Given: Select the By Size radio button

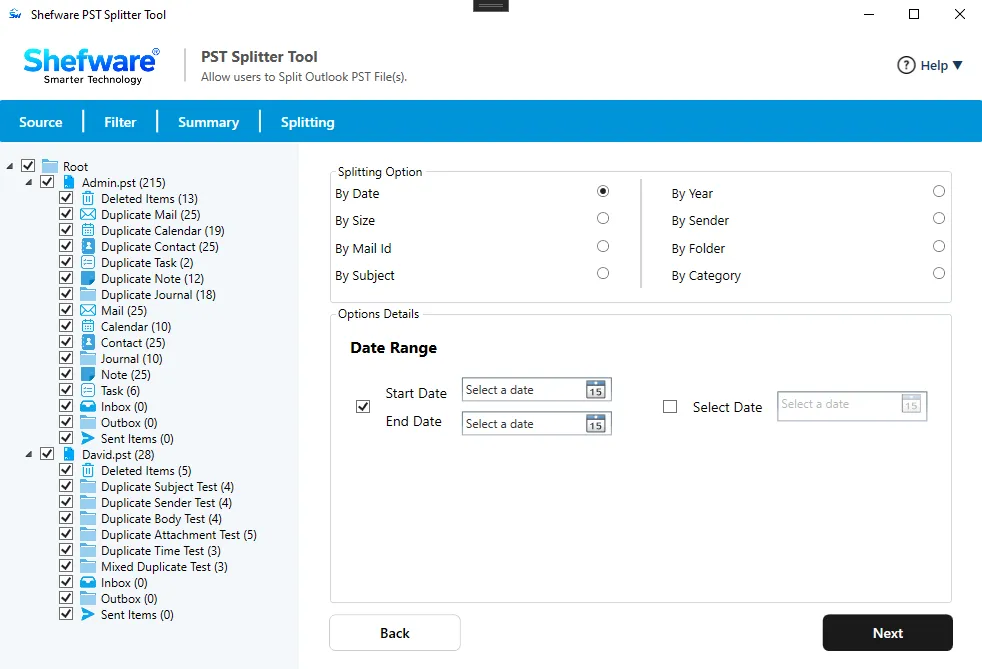Looking at the screenshot, I should pyautogui.click(x=602, y=218).
